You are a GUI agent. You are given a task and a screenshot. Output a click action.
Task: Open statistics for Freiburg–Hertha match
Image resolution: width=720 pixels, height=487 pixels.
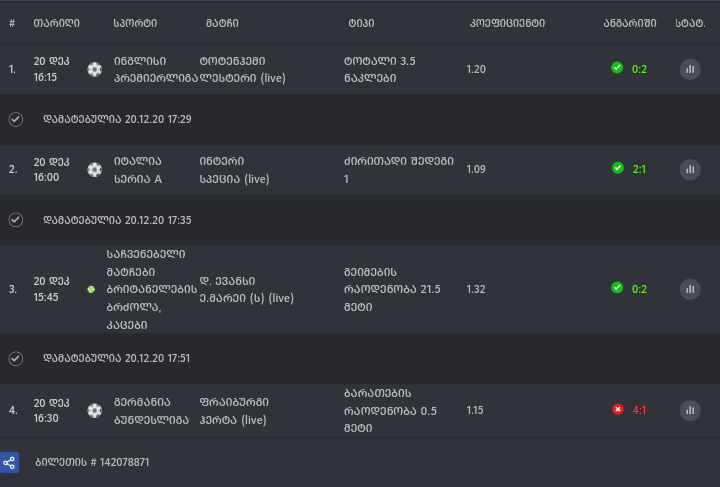pyautogui.click(x=690, y=410)
